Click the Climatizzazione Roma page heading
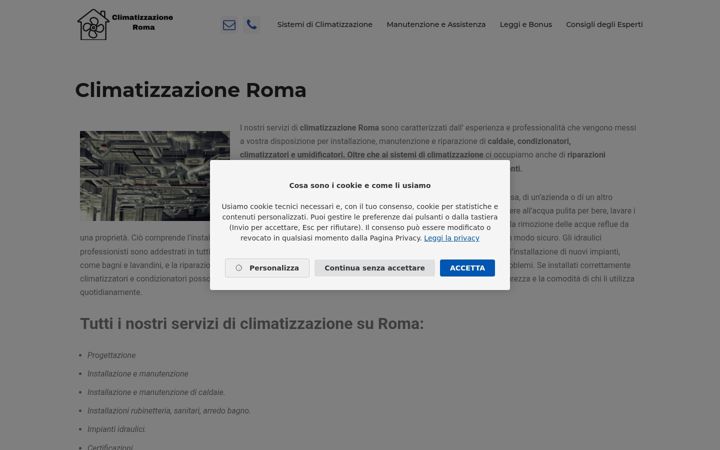This screenshot has height=450, width=720. point(191,90)
